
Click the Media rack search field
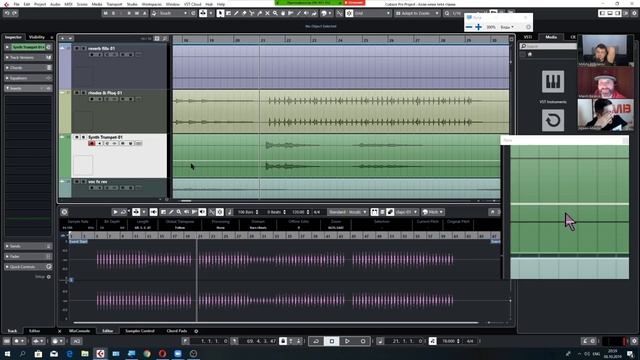pyautogui.click(x=548, y=46)
